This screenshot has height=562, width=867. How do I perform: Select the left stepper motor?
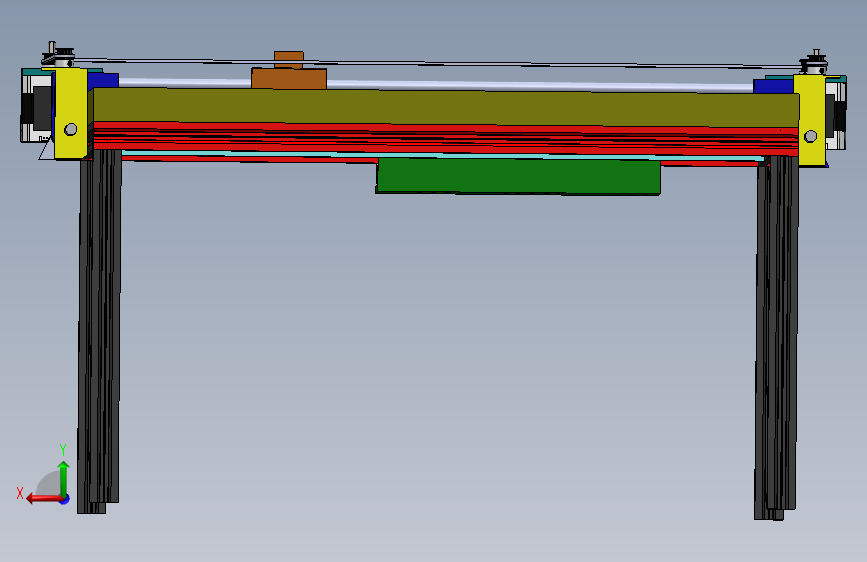38,105
